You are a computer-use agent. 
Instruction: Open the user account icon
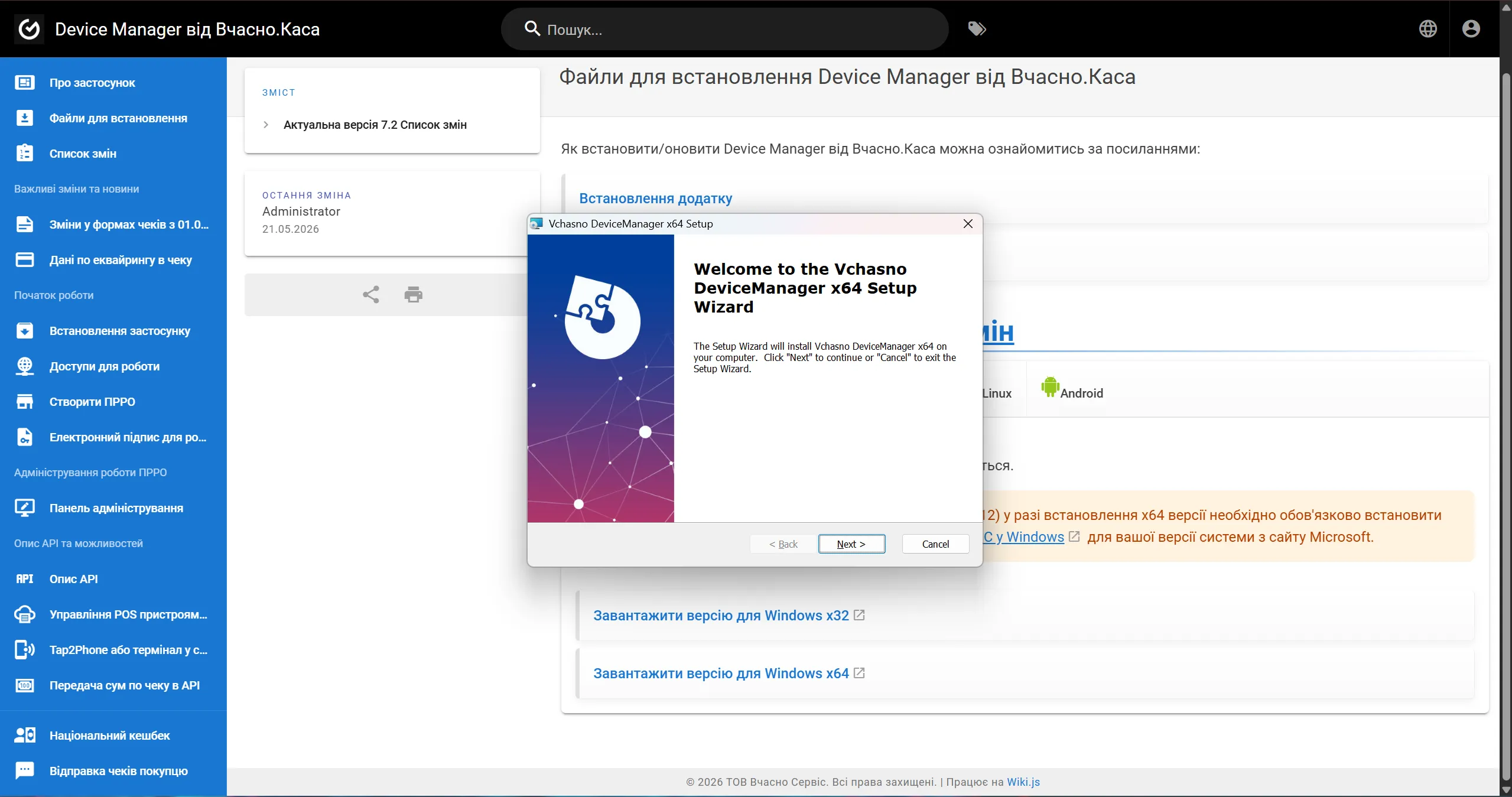(x=1471, y=29)
